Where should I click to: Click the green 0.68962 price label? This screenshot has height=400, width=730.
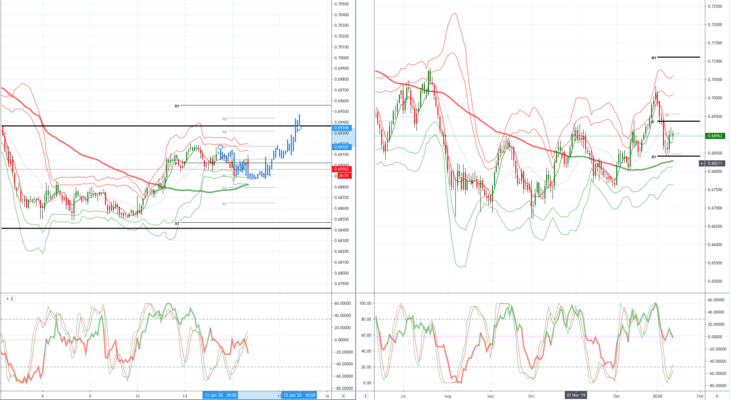tap(715, 136)
